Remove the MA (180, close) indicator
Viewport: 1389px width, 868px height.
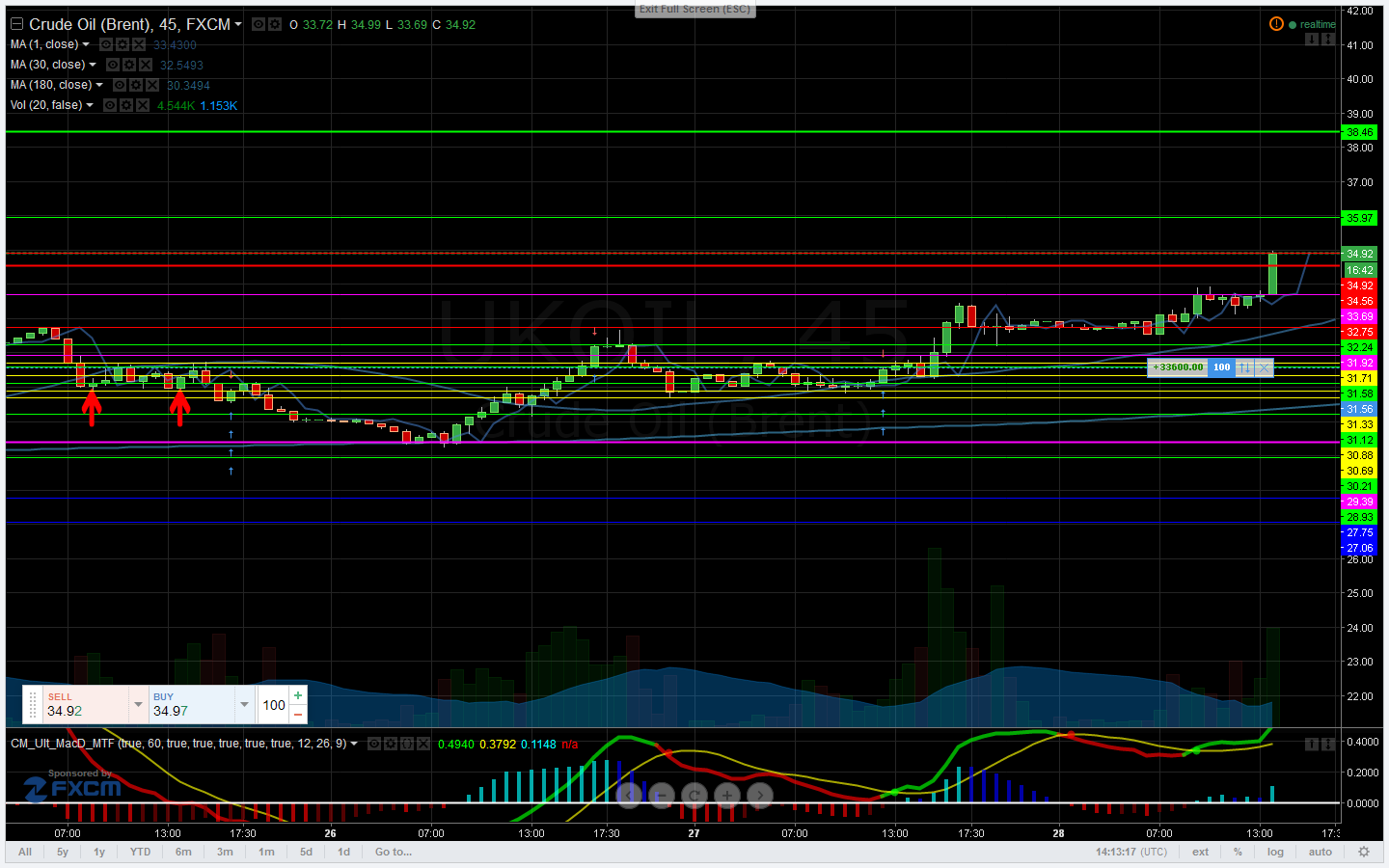click(x=152, y=85)
